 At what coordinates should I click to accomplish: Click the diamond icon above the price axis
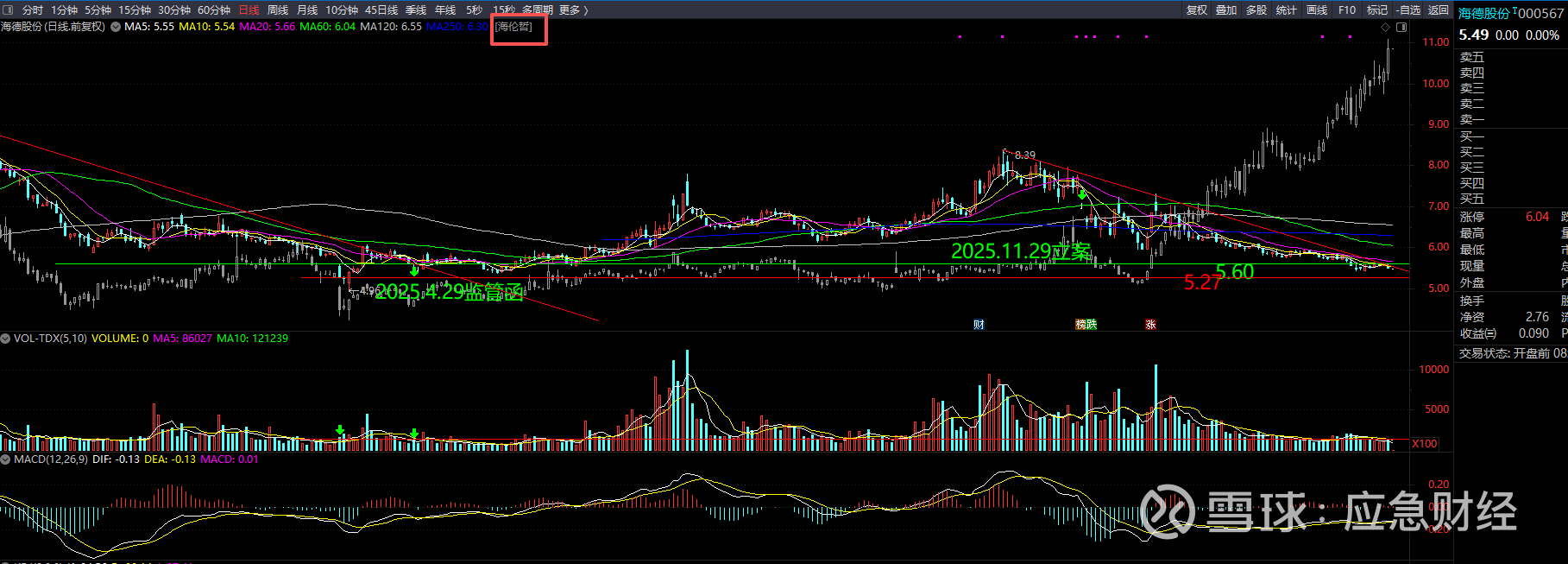(1386, 28)
